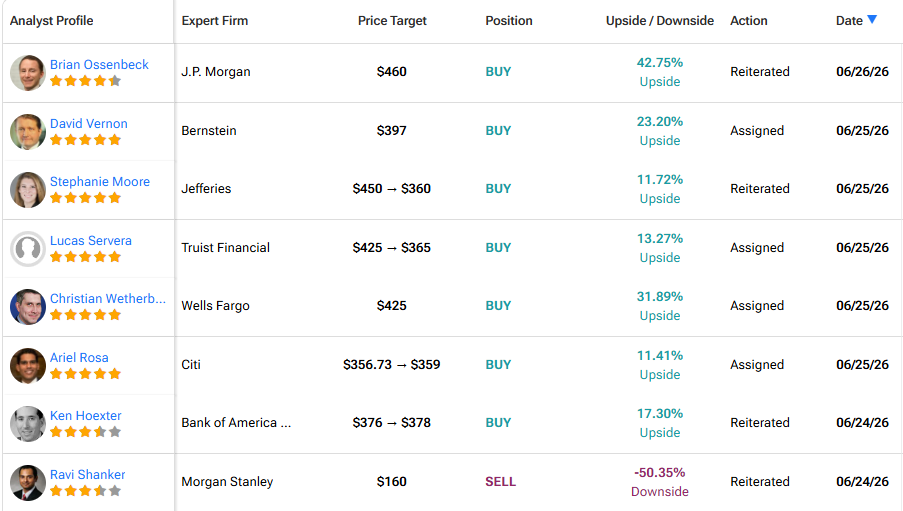Image resolution: width=903 pixels, height=511 pixels.
Task: Click Ken Hoexter's grayscale avatar
Action: point(28,423)
